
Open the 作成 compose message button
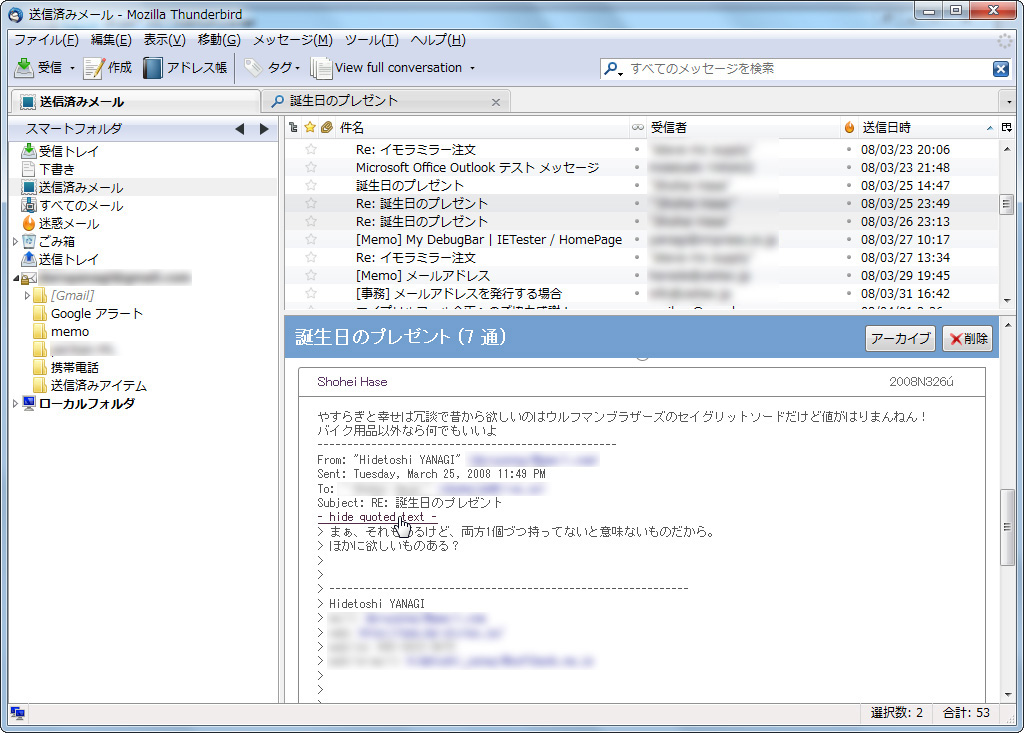point(108,67)
